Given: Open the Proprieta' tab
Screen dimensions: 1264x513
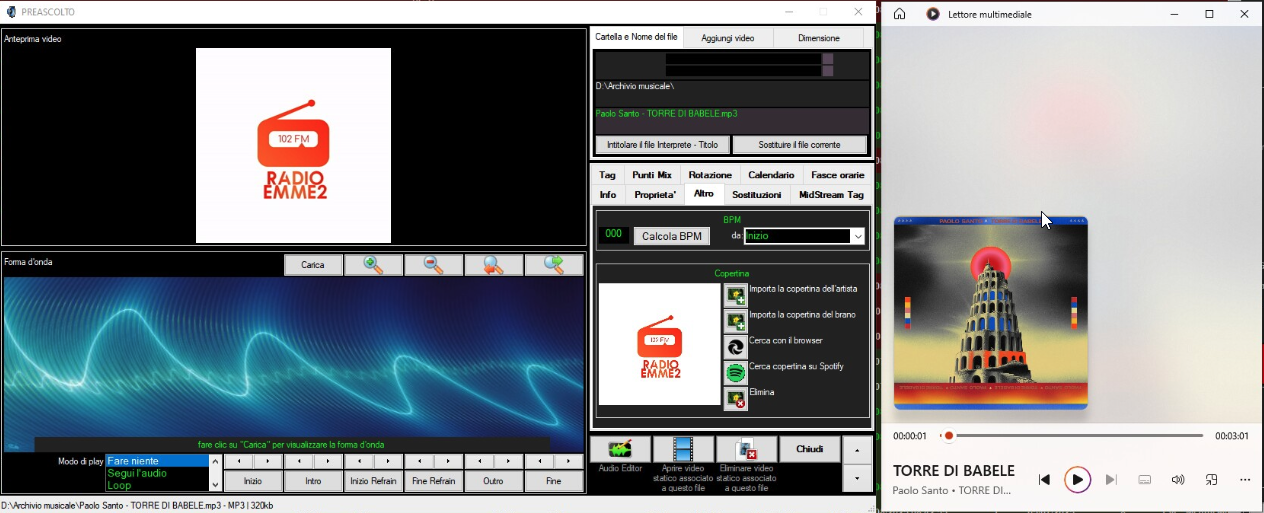Looking at the screenshot, I should click(655, 195).
